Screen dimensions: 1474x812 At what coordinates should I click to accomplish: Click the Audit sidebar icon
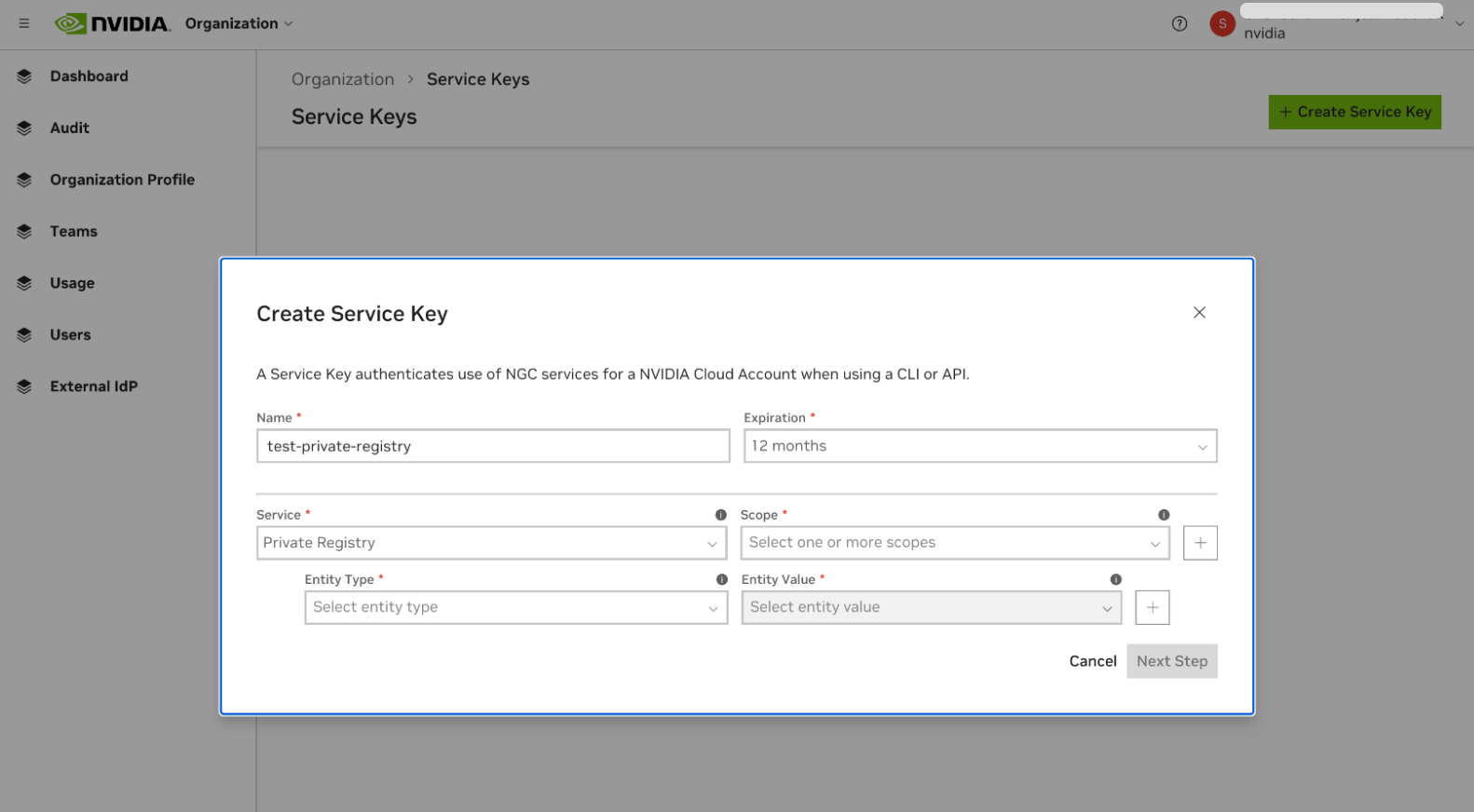tap(24, 129)
